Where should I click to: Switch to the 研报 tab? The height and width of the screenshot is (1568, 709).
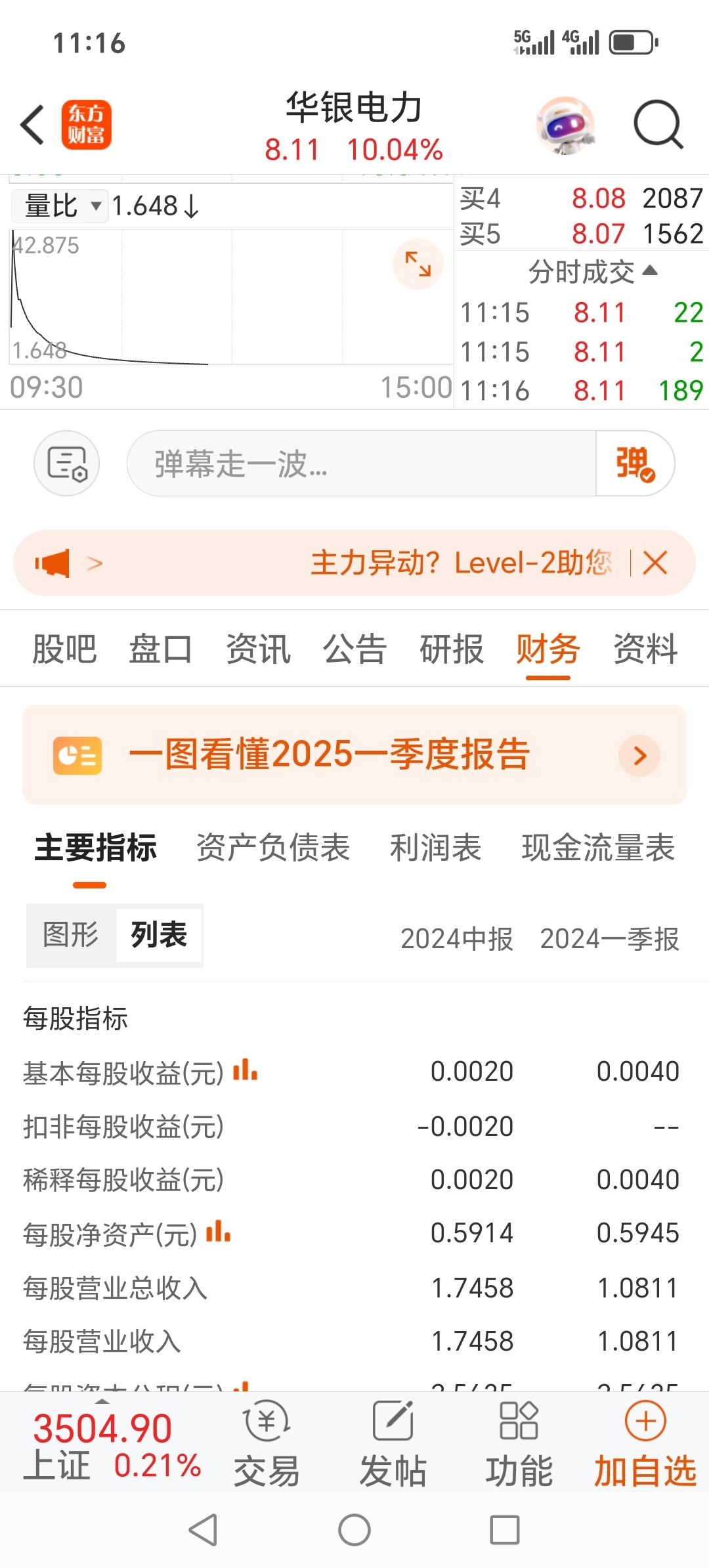(x=452, y=649)
